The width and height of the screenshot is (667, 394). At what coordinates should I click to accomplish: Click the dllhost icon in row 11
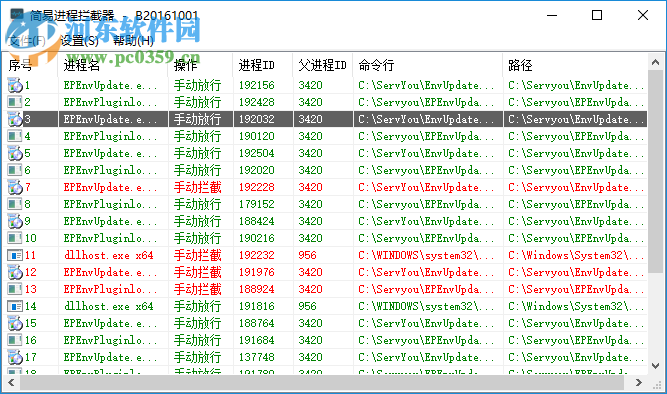click(15, 255)
